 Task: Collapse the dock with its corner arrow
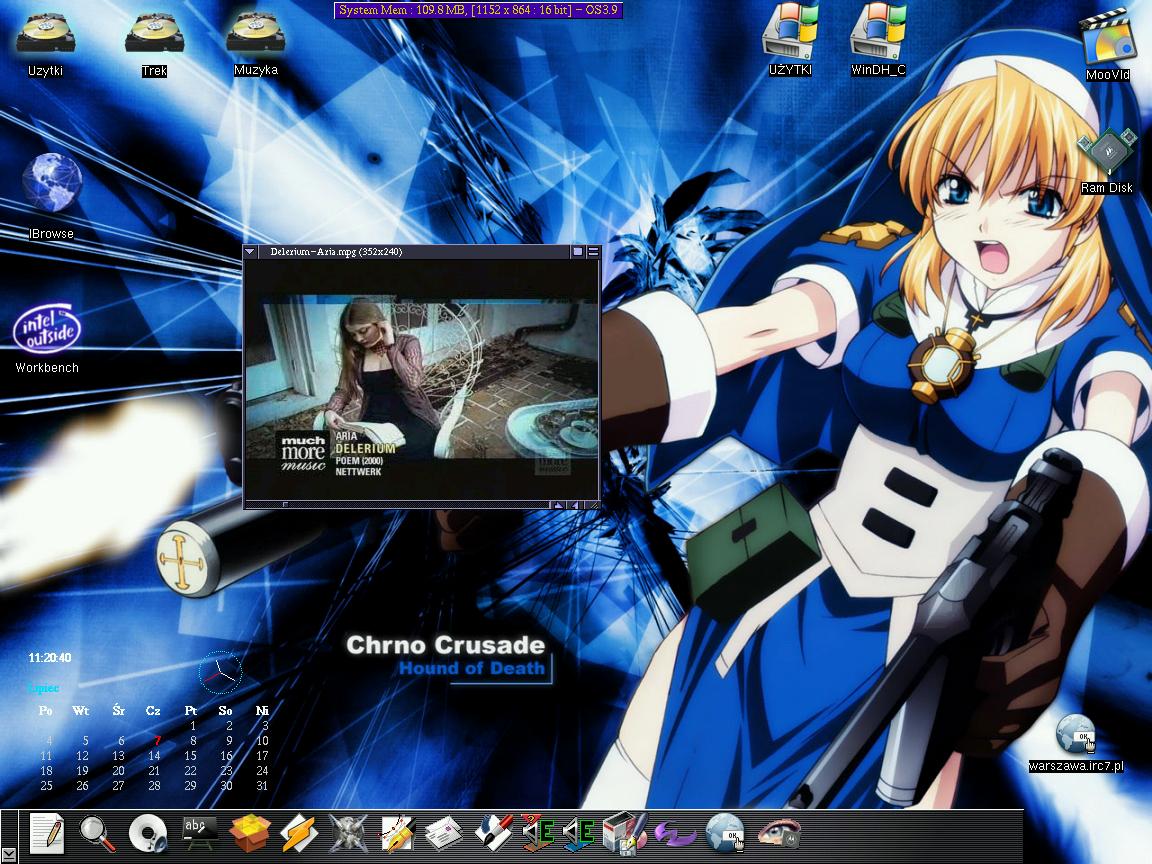tap(9, 854)
